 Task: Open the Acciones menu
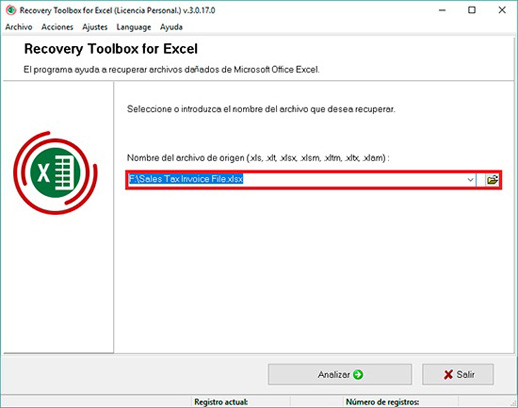pyautogui.click(x=57, y=27)
